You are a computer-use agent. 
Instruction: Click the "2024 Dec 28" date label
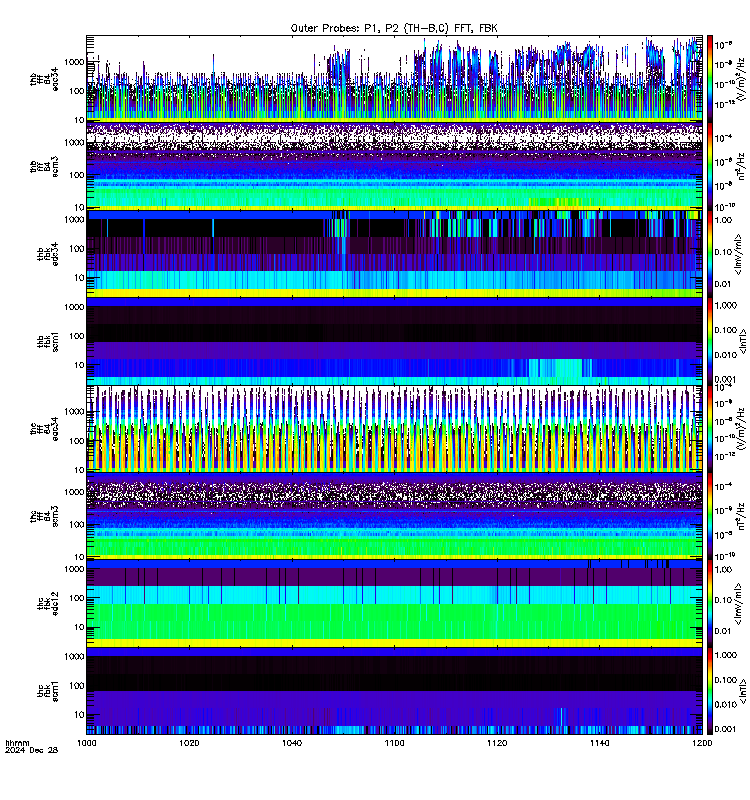pyautogui.click(x=31, y=751)
